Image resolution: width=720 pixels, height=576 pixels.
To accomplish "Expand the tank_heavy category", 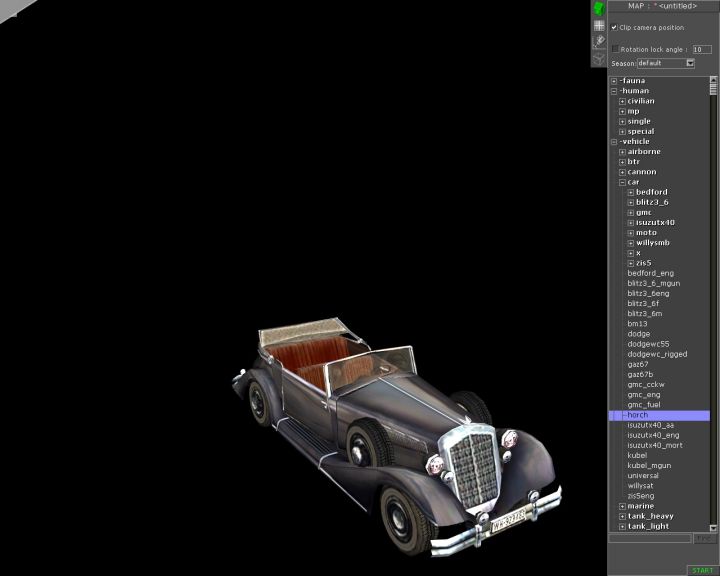I will 622,517.
